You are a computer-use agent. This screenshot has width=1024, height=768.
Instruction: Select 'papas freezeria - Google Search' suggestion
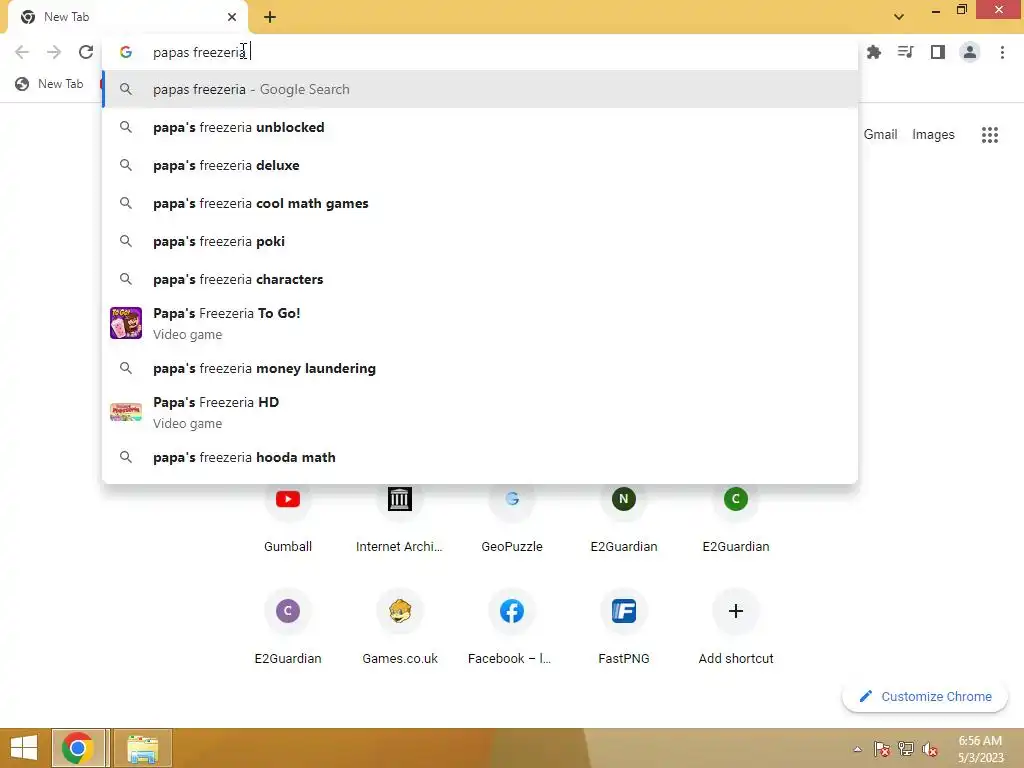point(480,89)
